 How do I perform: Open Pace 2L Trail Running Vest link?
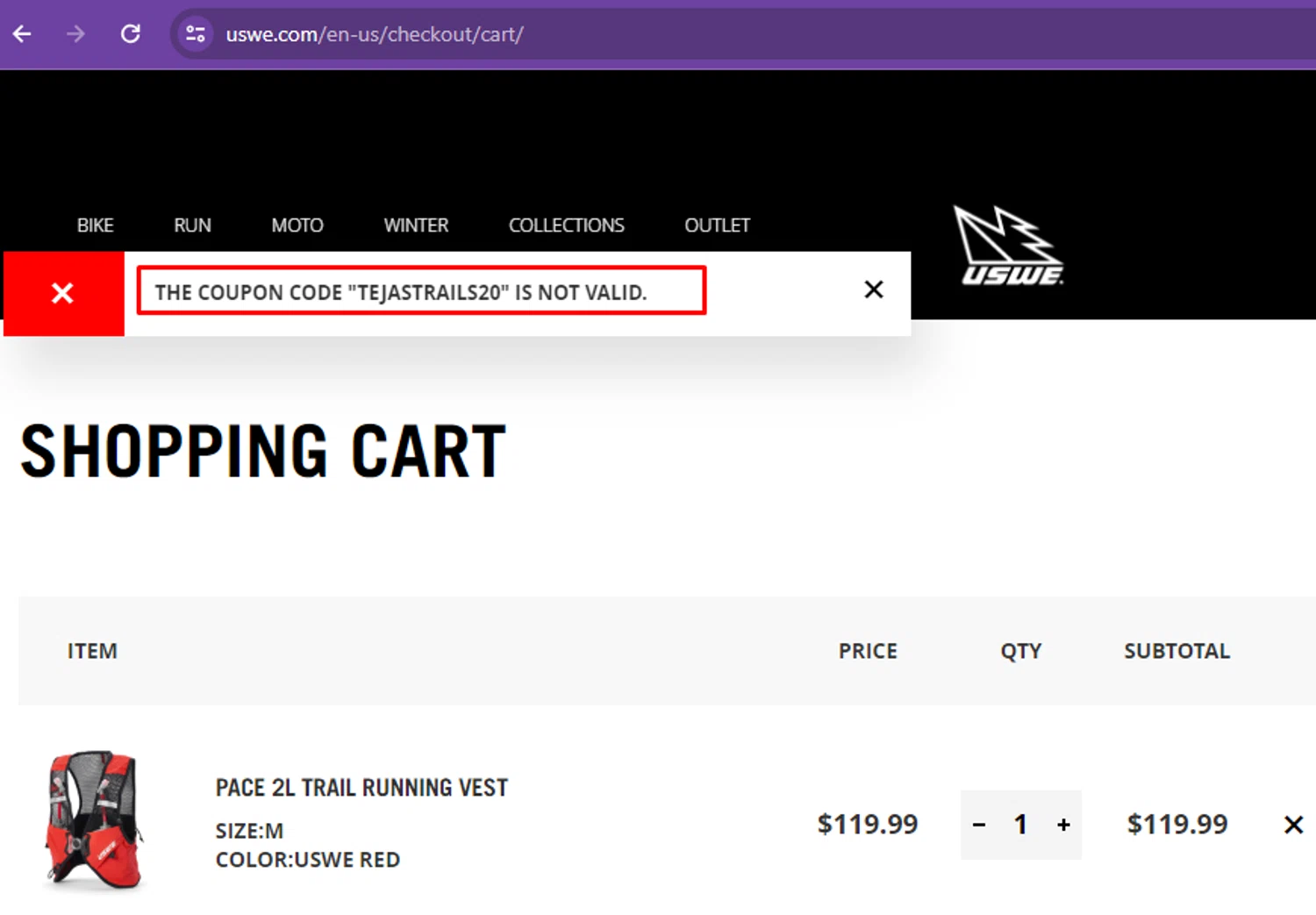click(361, 788)
